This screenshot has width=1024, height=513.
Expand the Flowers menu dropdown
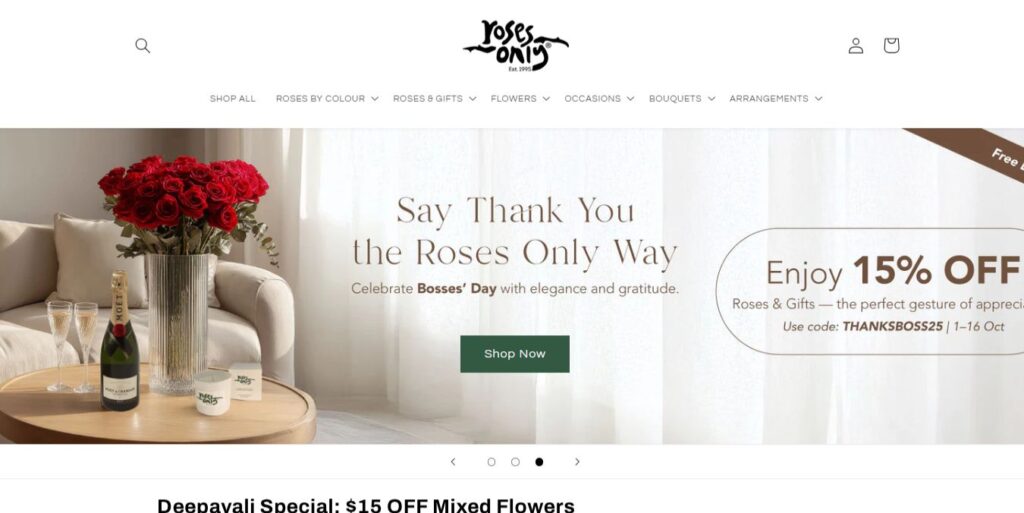click(520, 99)
